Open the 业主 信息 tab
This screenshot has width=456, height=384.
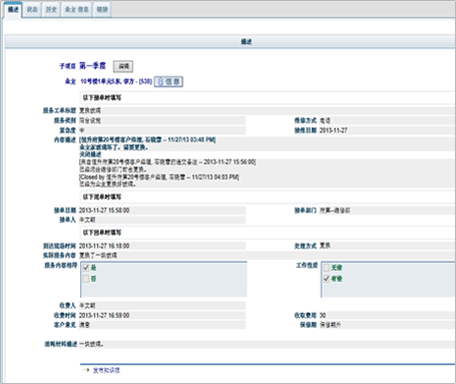tap(76, 10)
